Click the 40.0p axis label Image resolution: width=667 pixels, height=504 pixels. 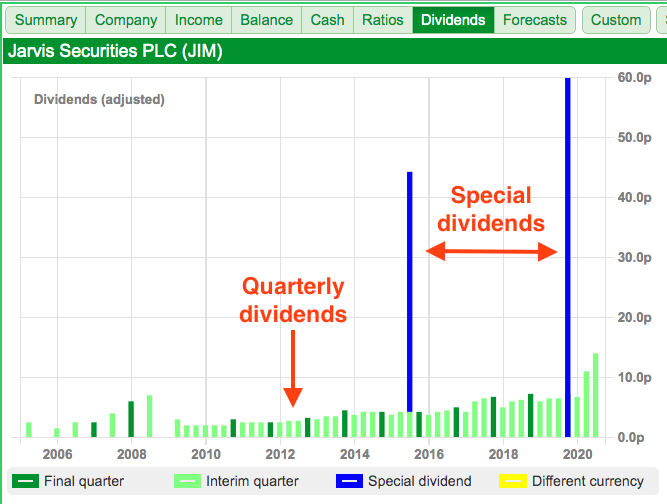[x=634, y=197]
